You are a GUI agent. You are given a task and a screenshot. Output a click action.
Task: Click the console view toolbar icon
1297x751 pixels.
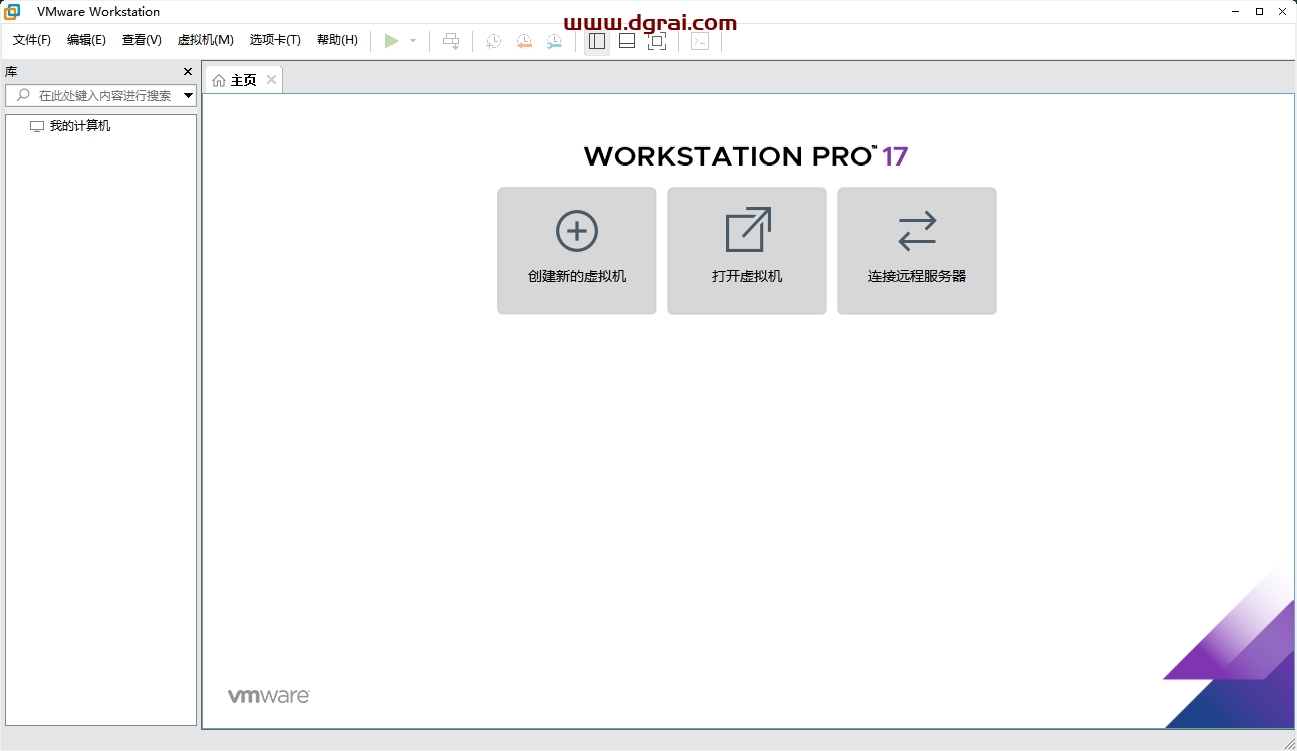pyautogui.click(x=700, y=41)
